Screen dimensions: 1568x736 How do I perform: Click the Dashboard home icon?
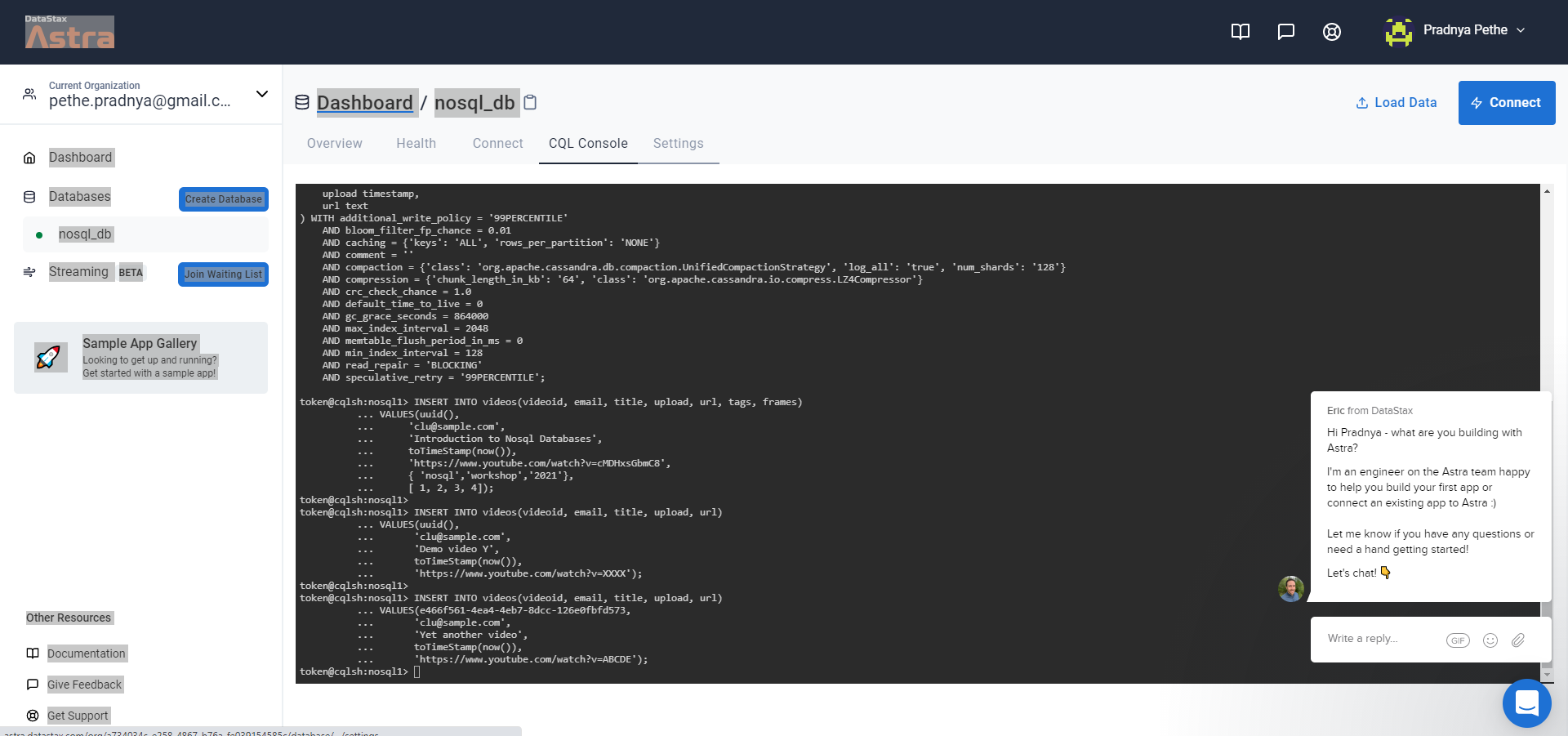pyautogui.click(x=29, y=157)
